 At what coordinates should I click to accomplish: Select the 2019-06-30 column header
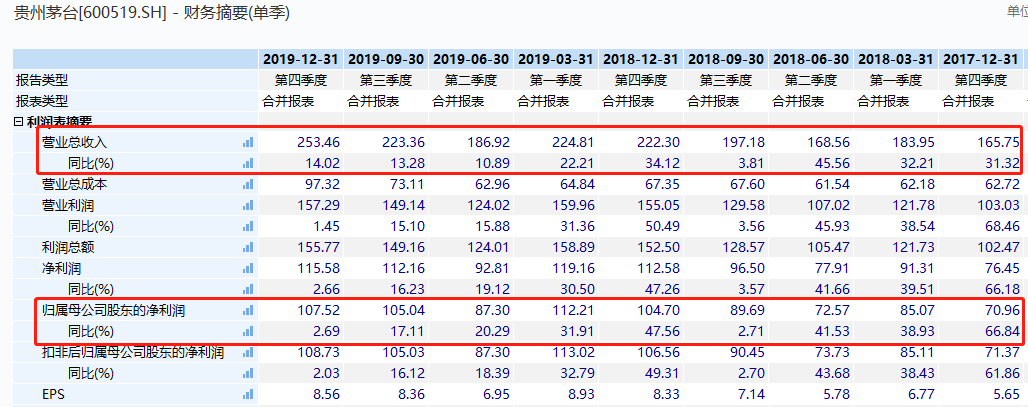point(471,59)
